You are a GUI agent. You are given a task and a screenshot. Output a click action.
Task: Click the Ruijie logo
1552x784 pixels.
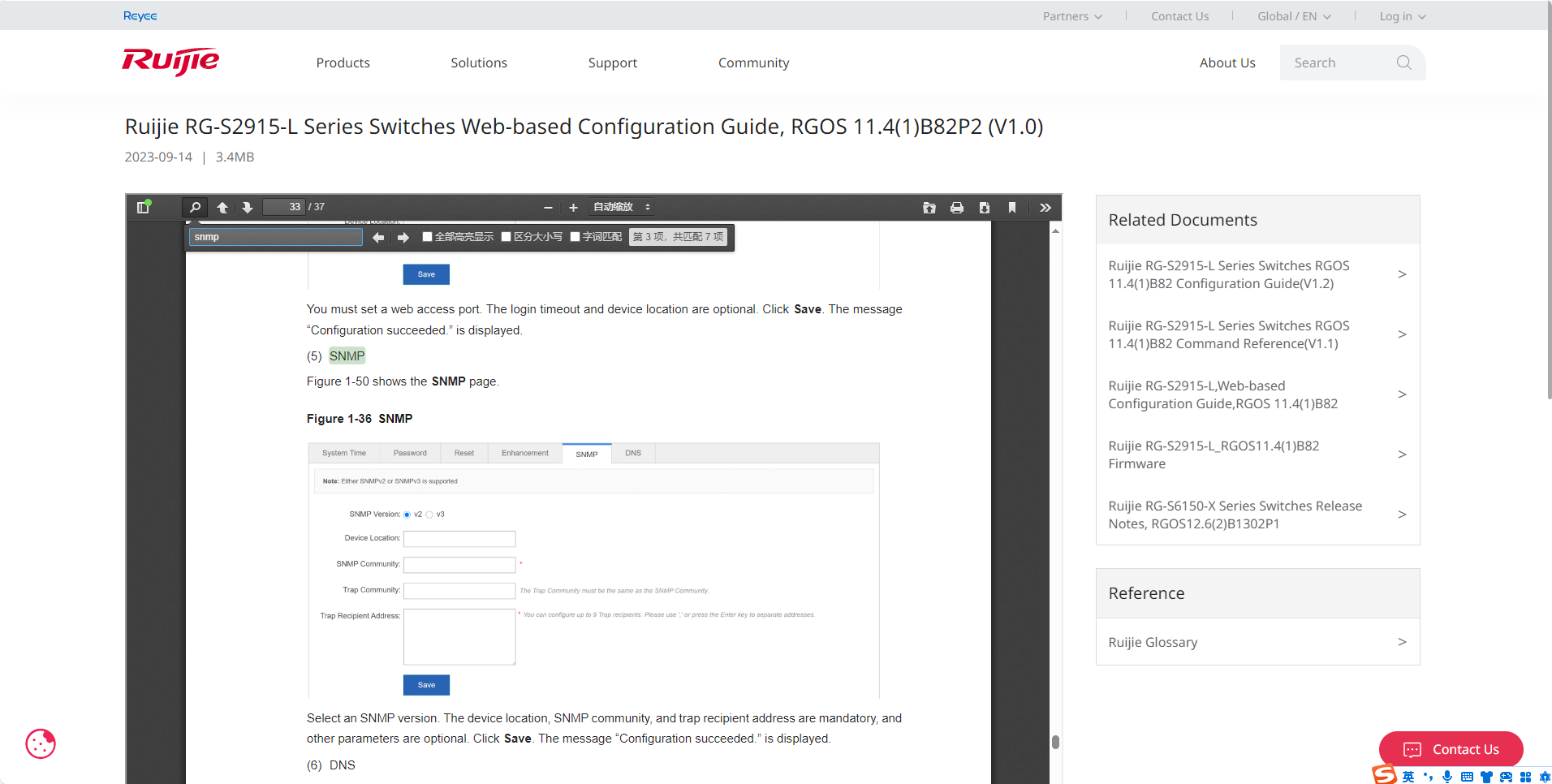pyautogui.click(x=170, y=62)
